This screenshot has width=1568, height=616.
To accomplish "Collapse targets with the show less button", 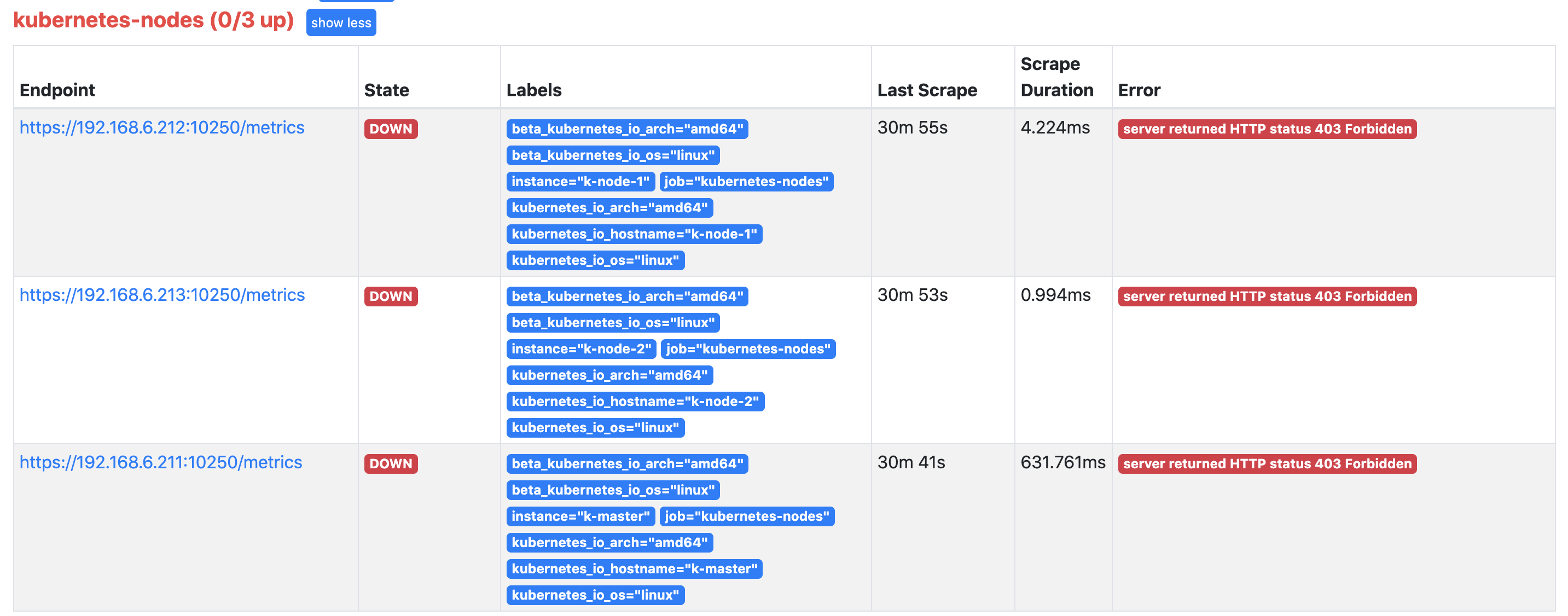I will (x=341, y=22).
